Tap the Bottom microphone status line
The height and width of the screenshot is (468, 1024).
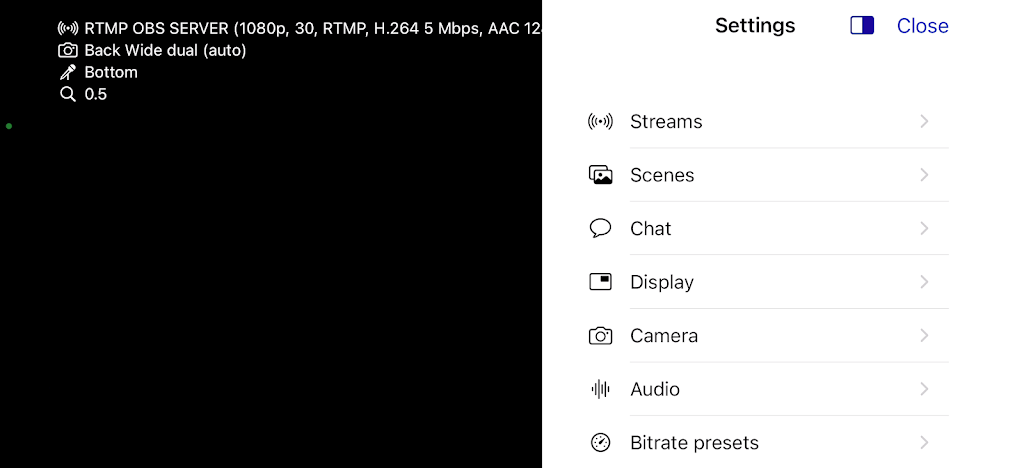click(110, 72)
